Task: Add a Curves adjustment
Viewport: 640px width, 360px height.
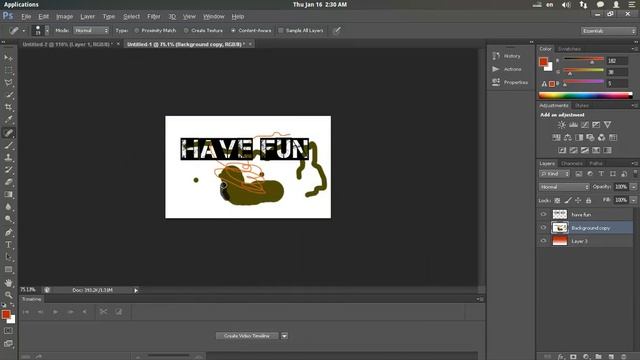Action: coord(584,124)
